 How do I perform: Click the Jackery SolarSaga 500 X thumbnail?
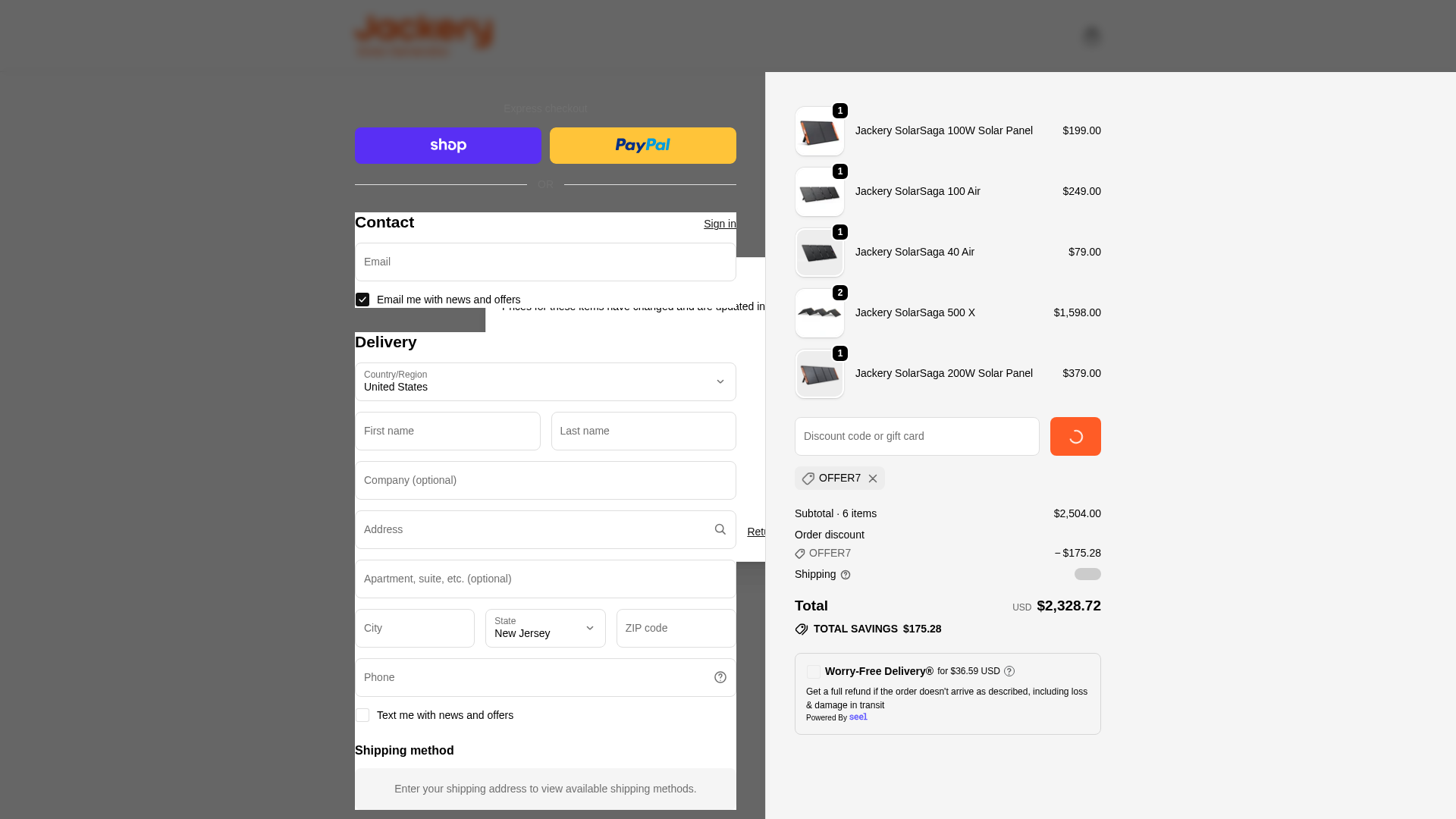[x=819, y=313]
